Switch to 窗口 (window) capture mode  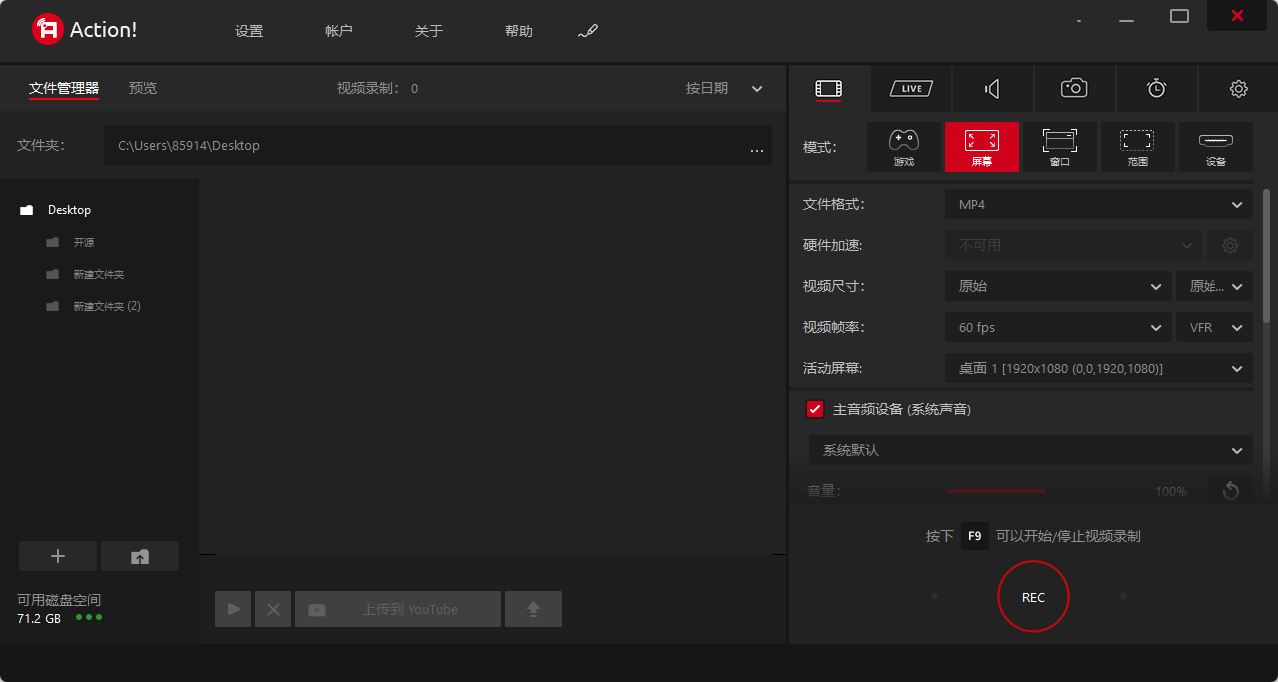pos(1059,146)
